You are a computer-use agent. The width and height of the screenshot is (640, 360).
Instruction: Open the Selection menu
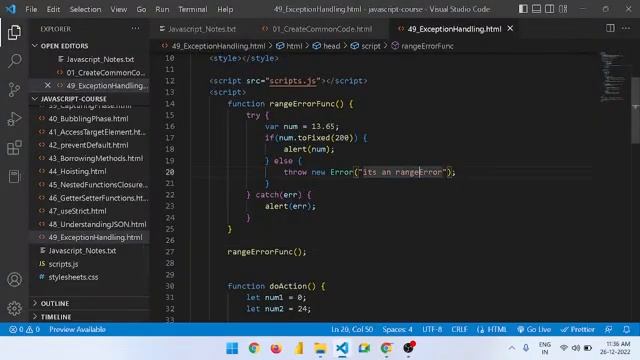[x=85, y=9]
